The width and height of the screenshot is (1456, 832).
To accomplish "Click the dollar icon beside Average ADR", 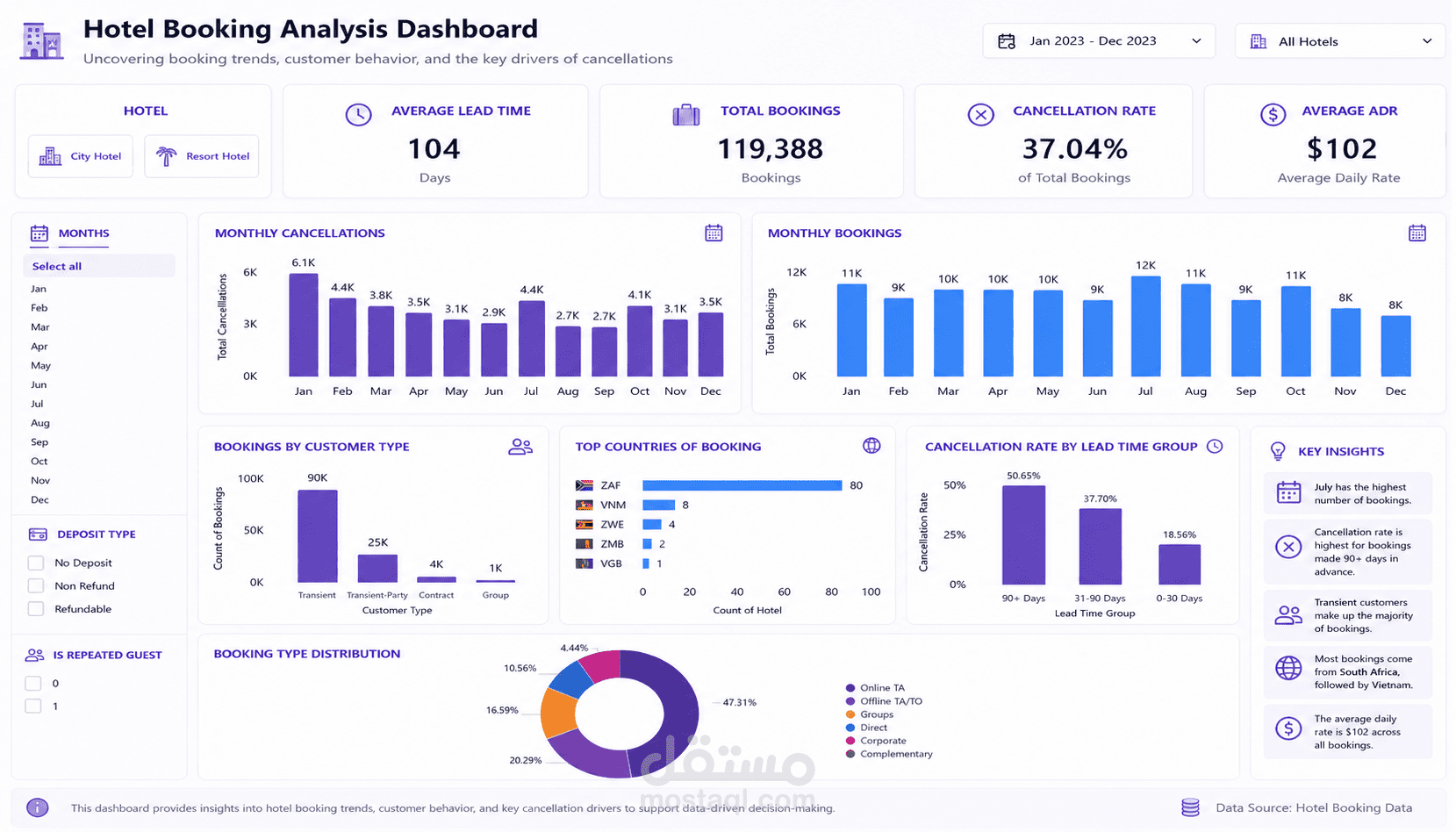I will [x=1273, y=114].
